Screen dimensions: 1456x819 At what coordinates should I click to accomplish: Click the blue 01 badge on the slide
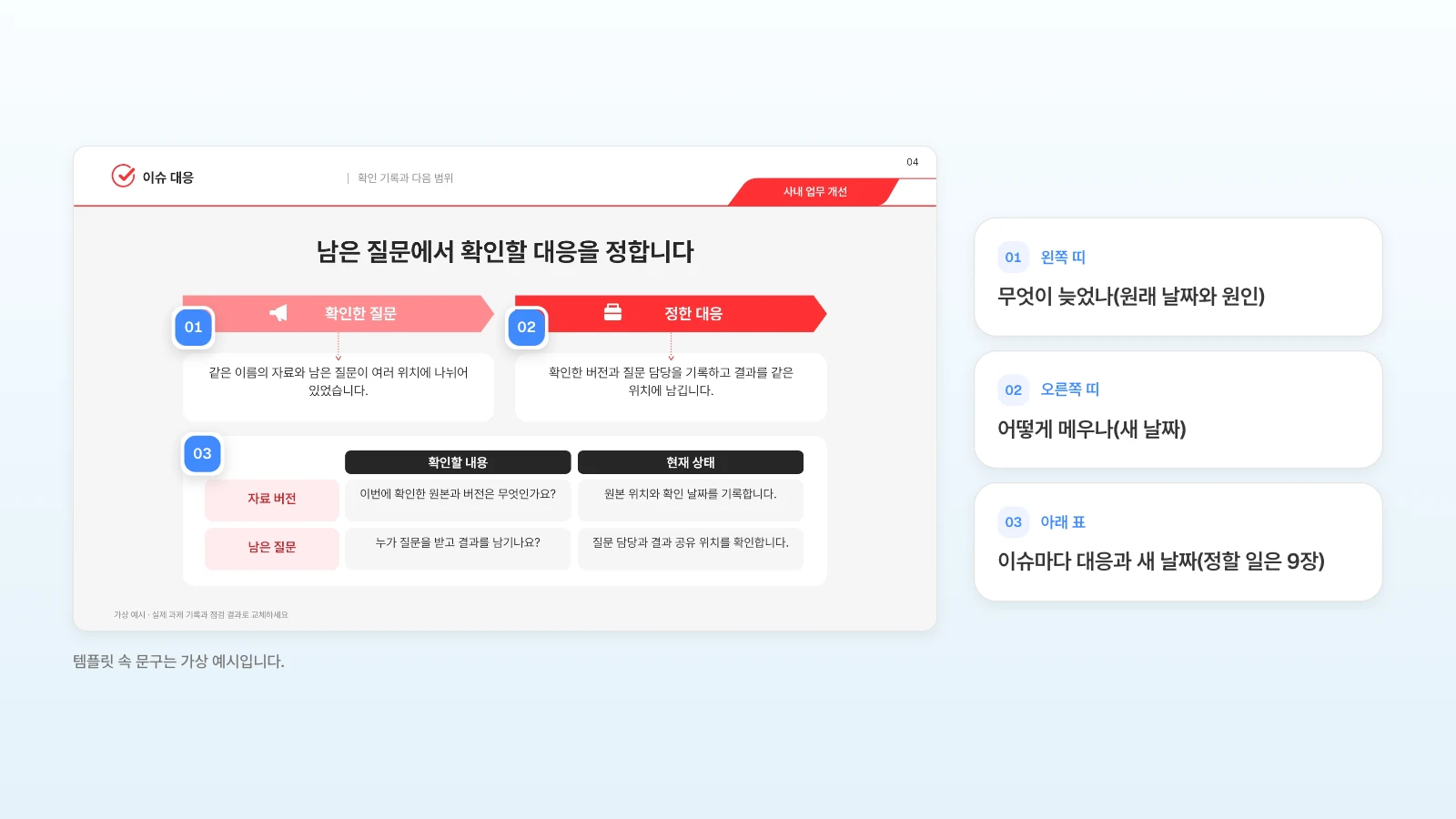[194, 328]
